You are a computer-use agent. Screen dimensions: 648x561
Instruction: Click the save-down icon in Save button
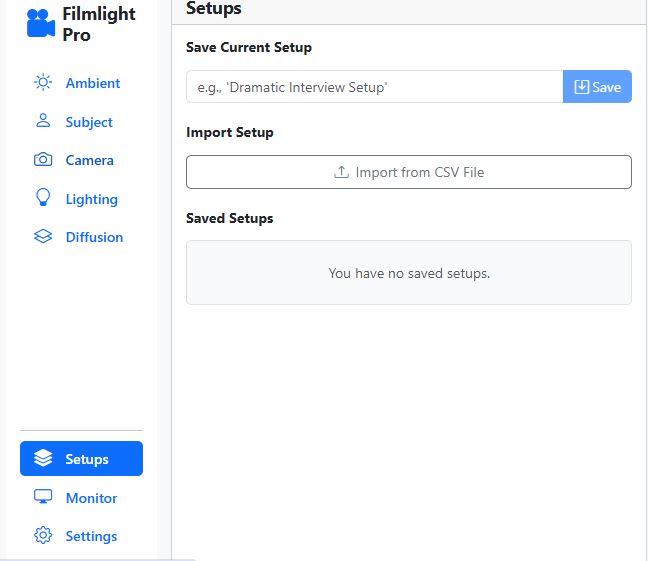581,87
